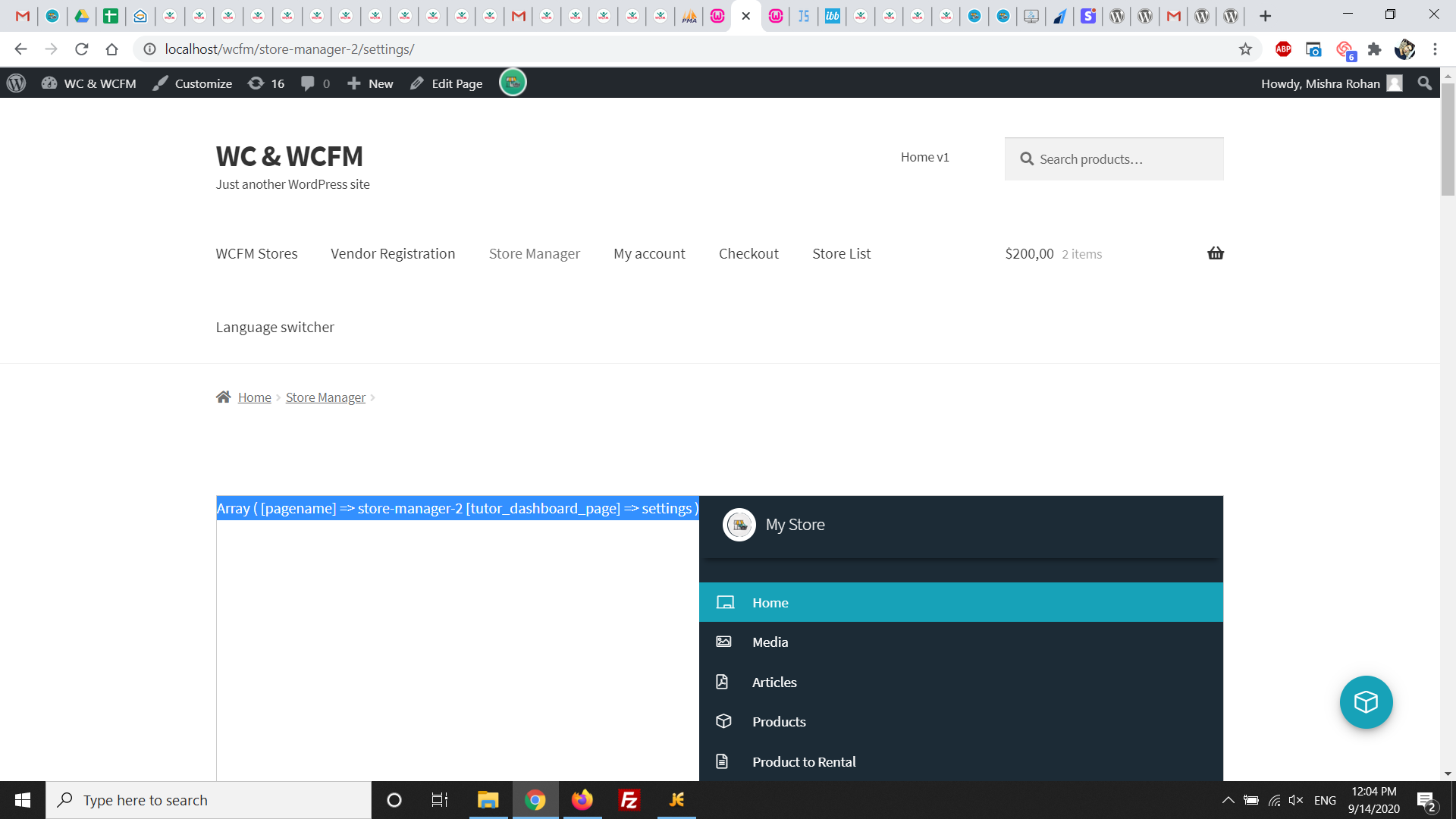Screen dimensions: 1456x819
Task: Click the Language switcher menu item
Action: point(275,327)
